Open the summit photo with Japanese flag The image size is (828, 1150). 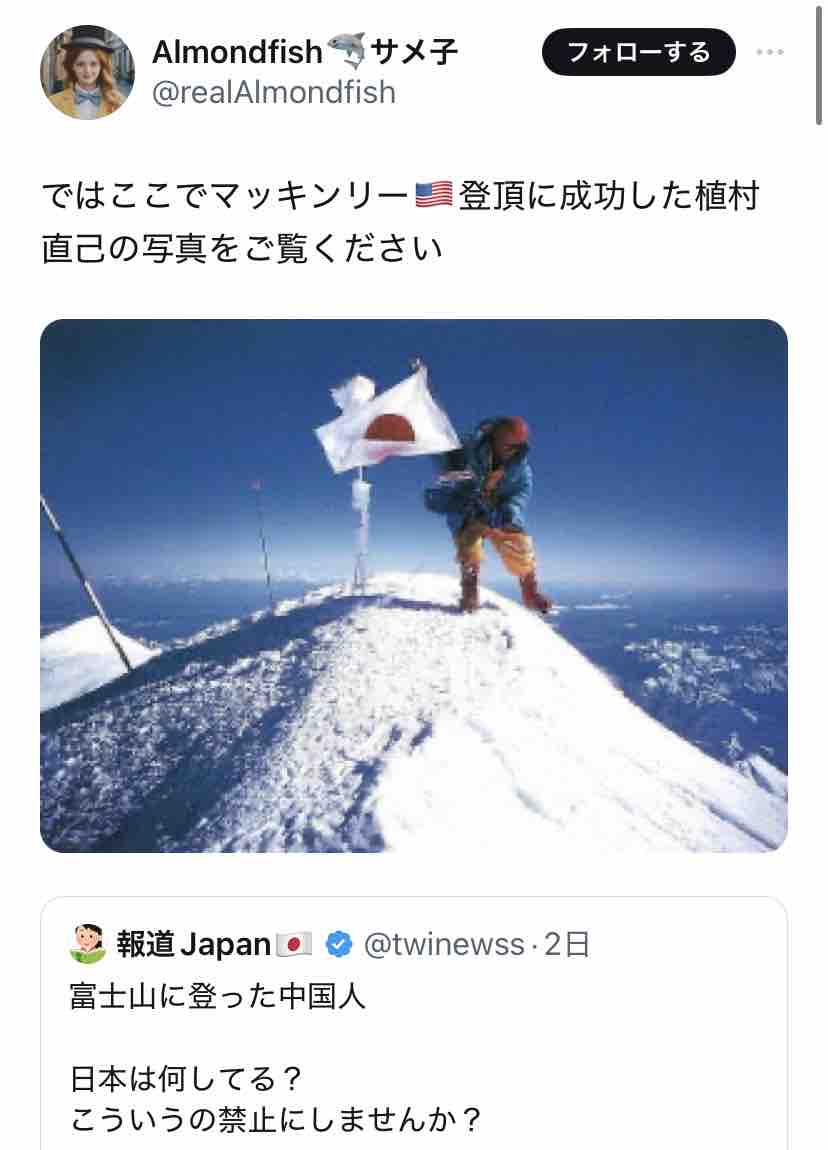(414, 585)
